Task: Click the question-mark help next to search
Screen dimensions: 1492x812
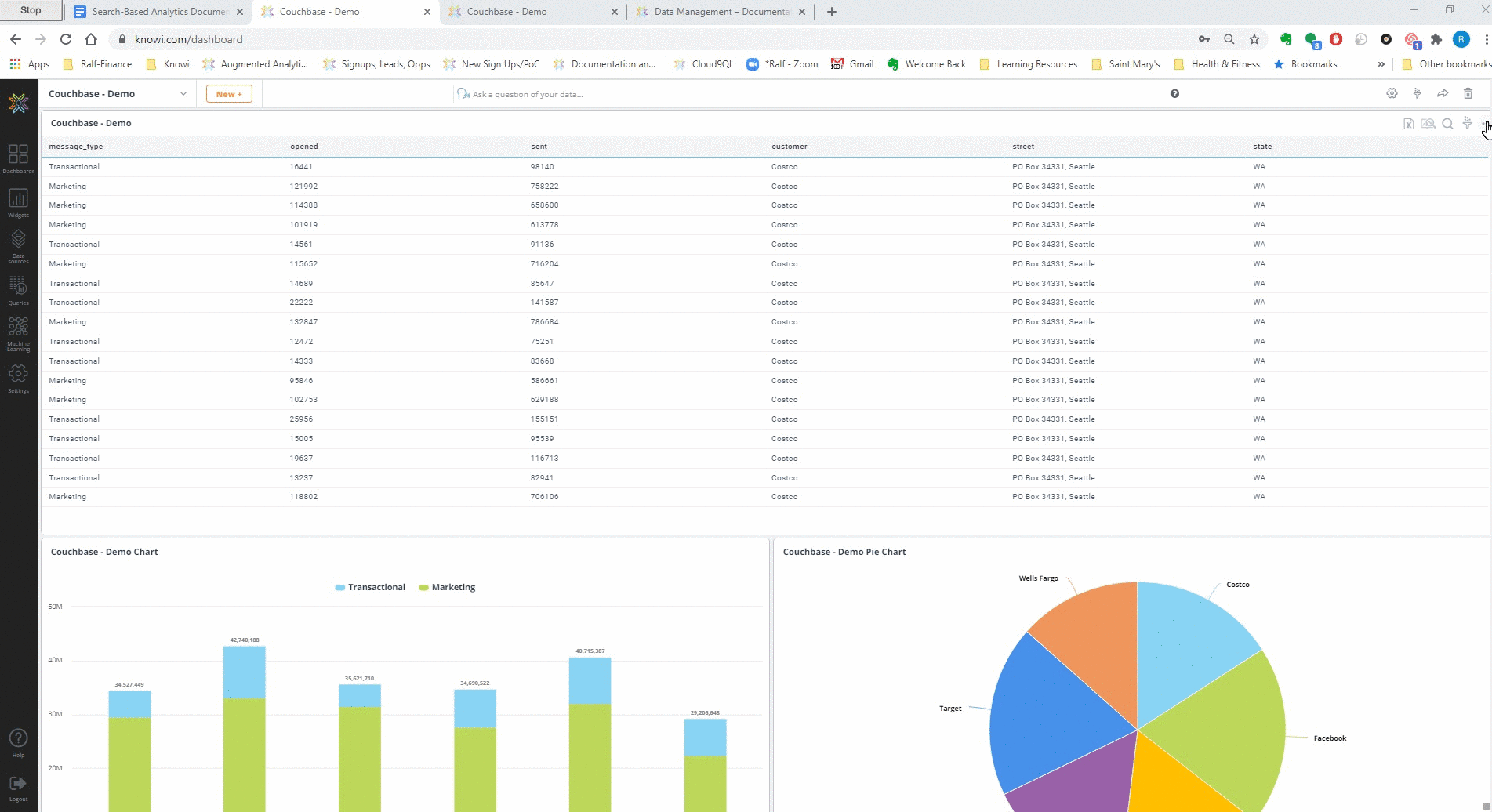Action: [x=1174, y=93]
